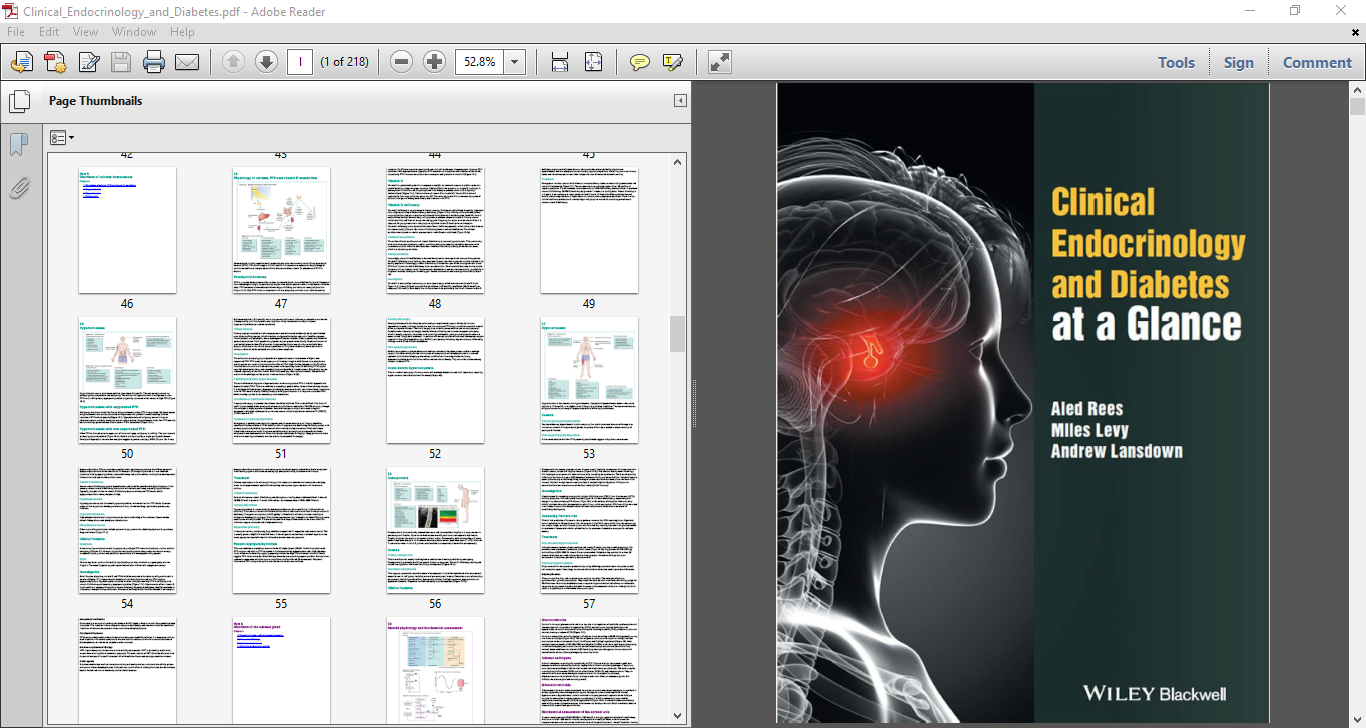
Task: Select page 55 thumbnail
Action: (281, 530)
